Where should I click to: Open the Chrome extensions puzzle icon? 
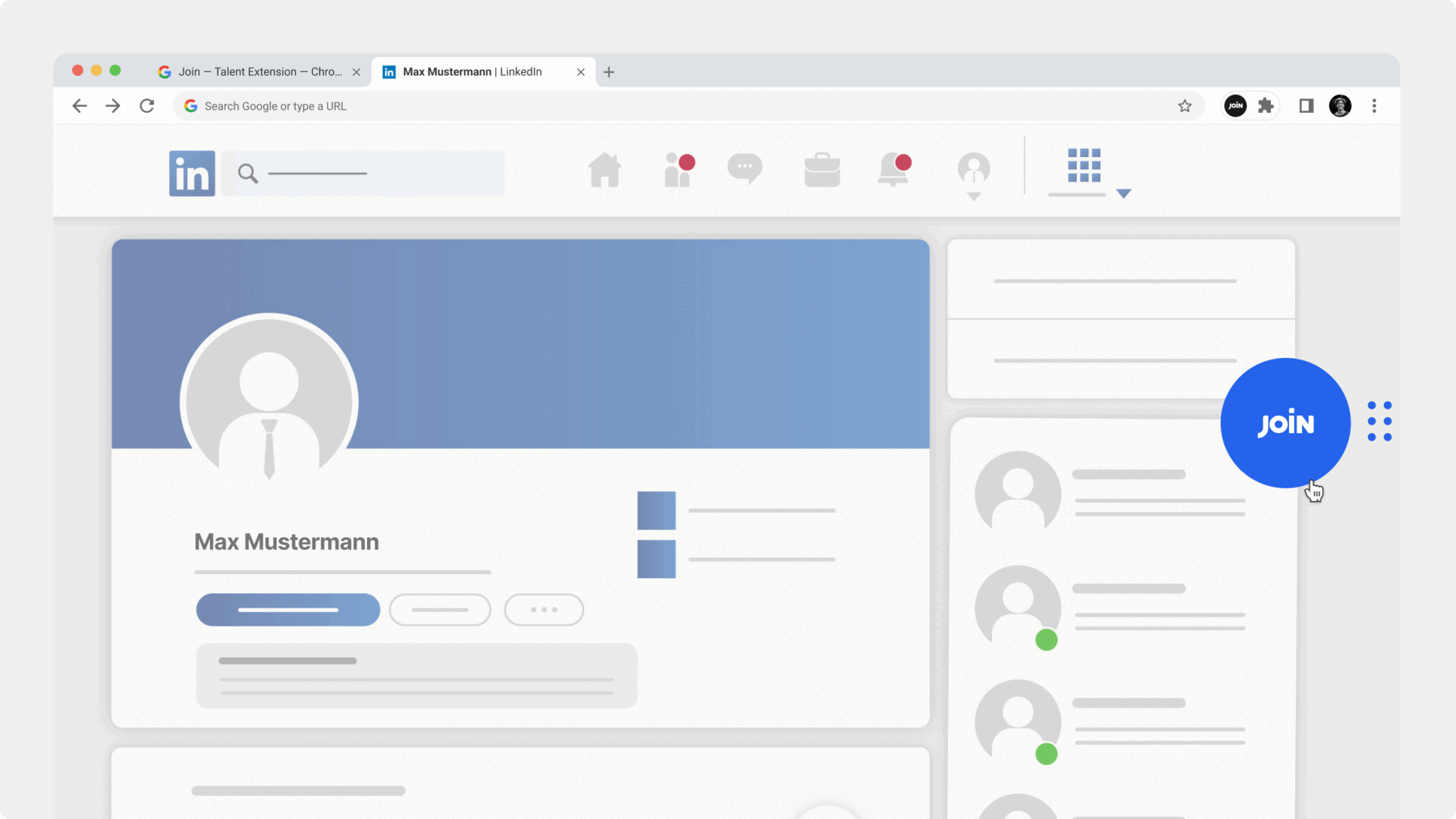1266,106
